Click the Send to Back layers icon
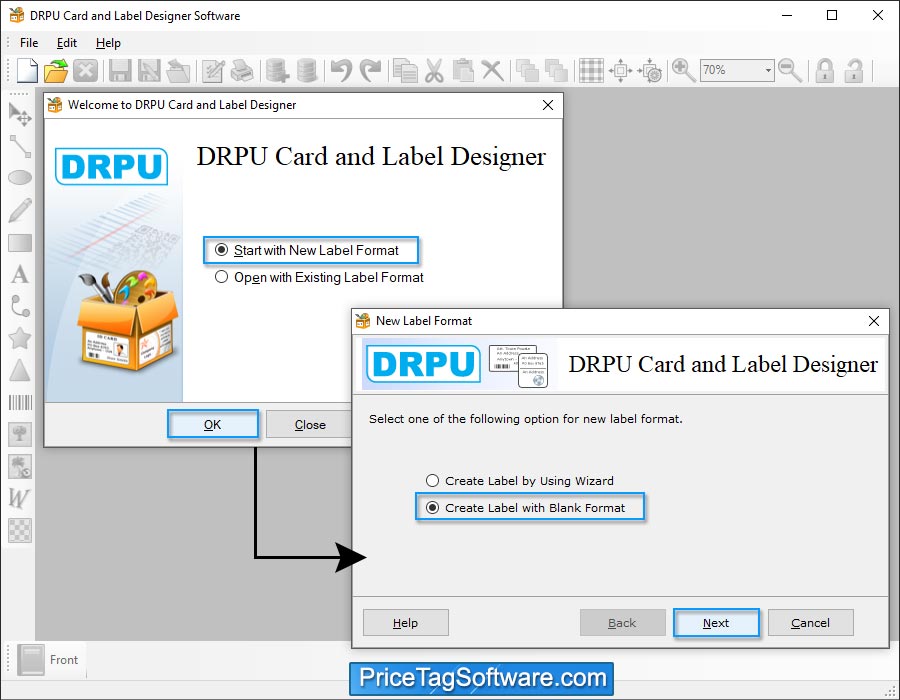900x700 pixels. click(556, 71)
